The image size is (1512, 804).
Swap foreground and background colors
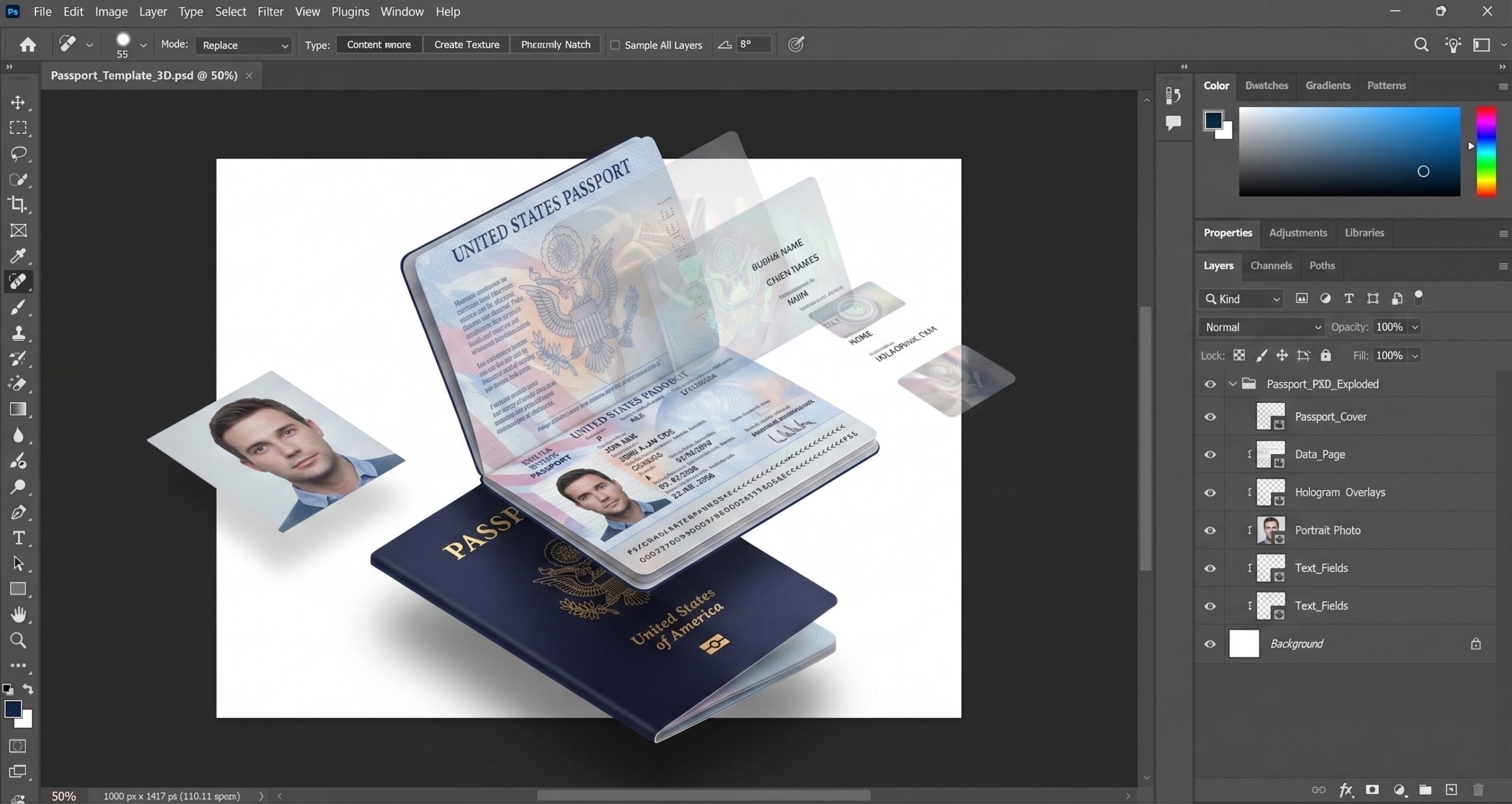(28, 689)
